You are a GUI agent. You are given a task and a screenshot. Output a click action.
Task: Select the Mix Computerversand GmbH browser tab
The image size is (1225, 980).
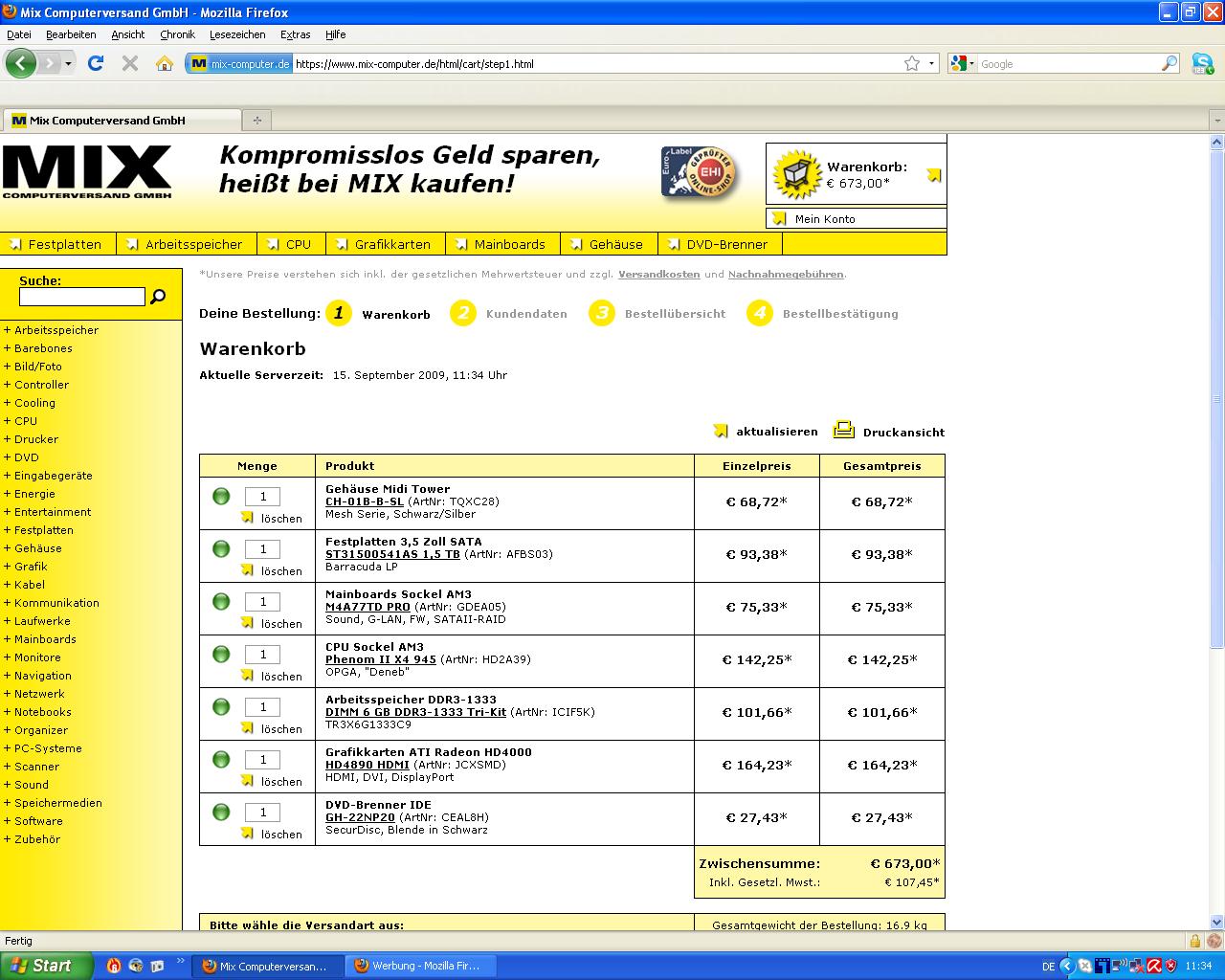click(122, 120)
